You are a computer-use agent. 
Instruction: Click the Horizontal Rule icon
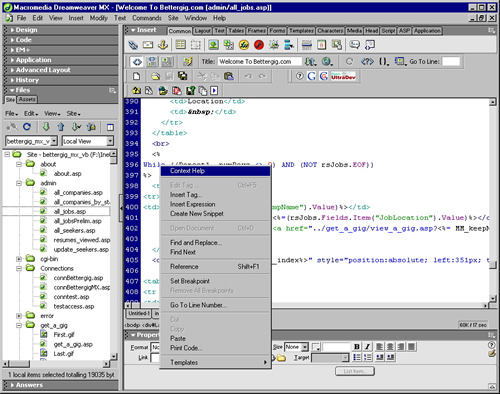(307, 45)
